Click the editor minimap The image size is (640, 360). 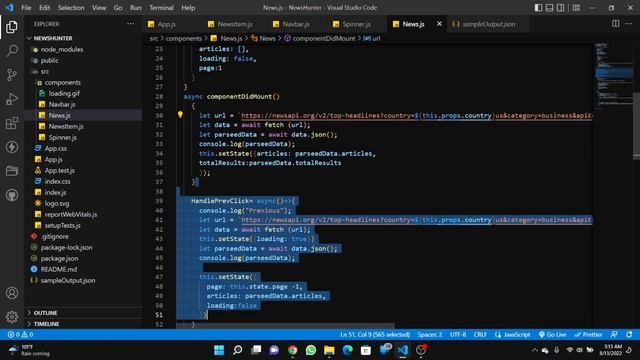click(x=614, y=76)
